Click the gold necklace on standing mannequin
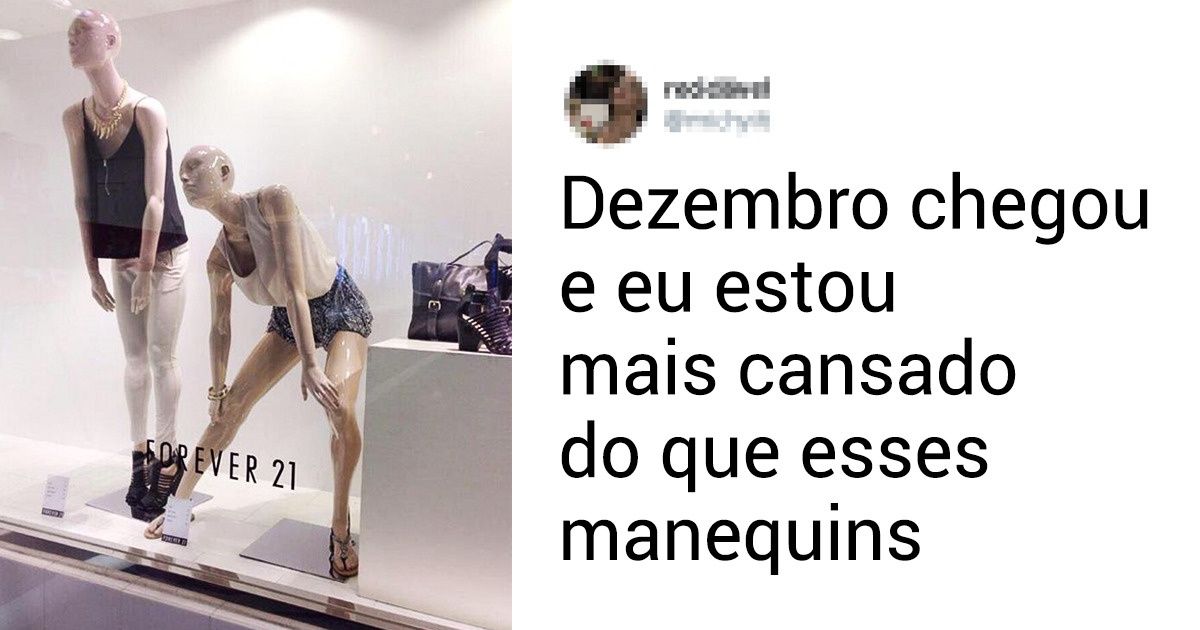The image size is (1200, 630). 108,114
